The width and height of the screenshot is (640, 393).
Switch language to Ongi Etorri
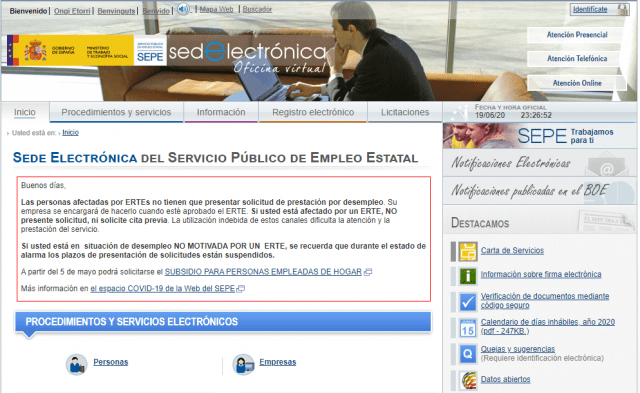point(72,11)
